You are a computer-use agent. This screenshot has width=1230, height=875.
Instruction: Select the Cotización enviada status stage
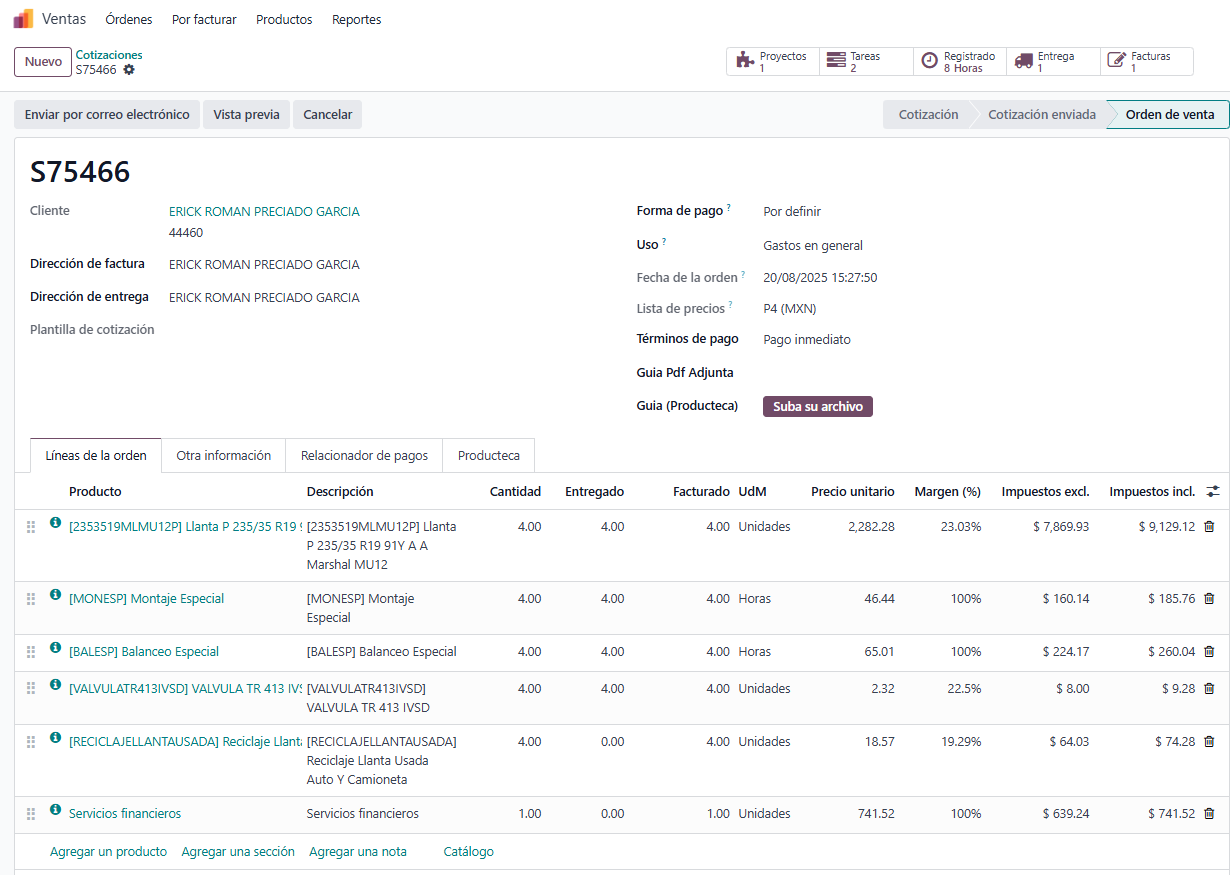[x=1041, y=115]
